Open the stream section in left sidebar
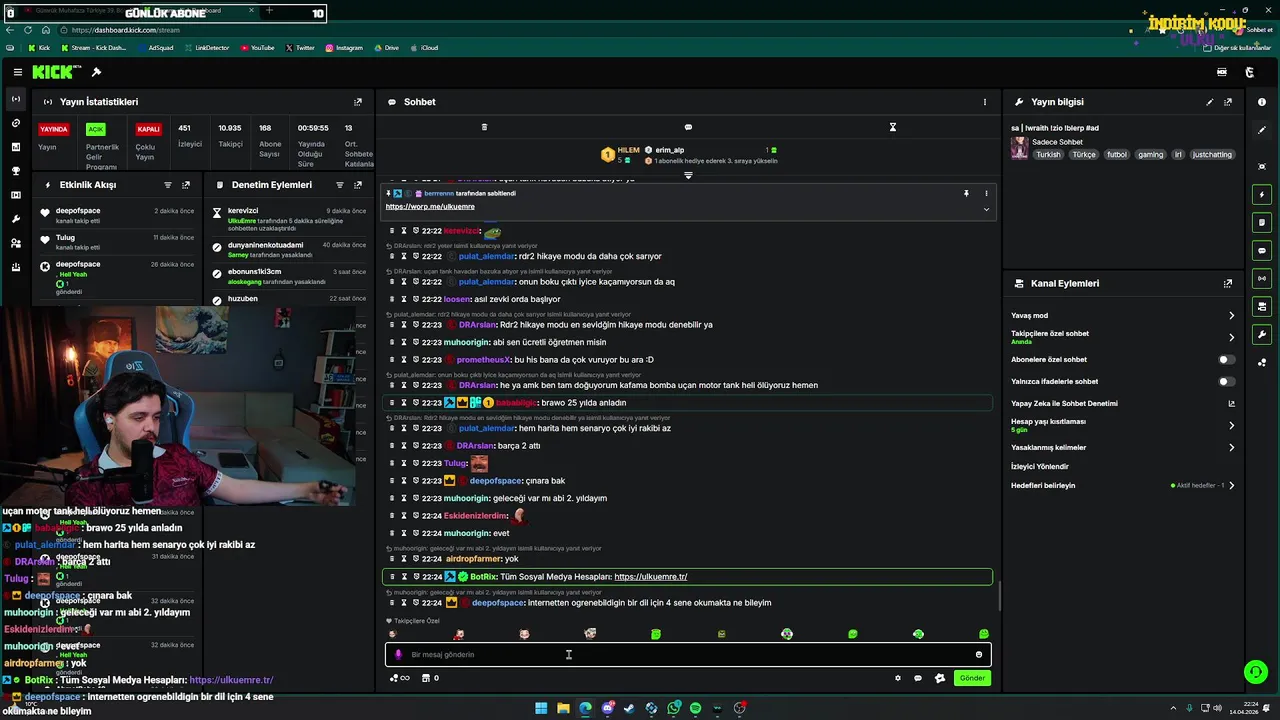 pos(15,99)
